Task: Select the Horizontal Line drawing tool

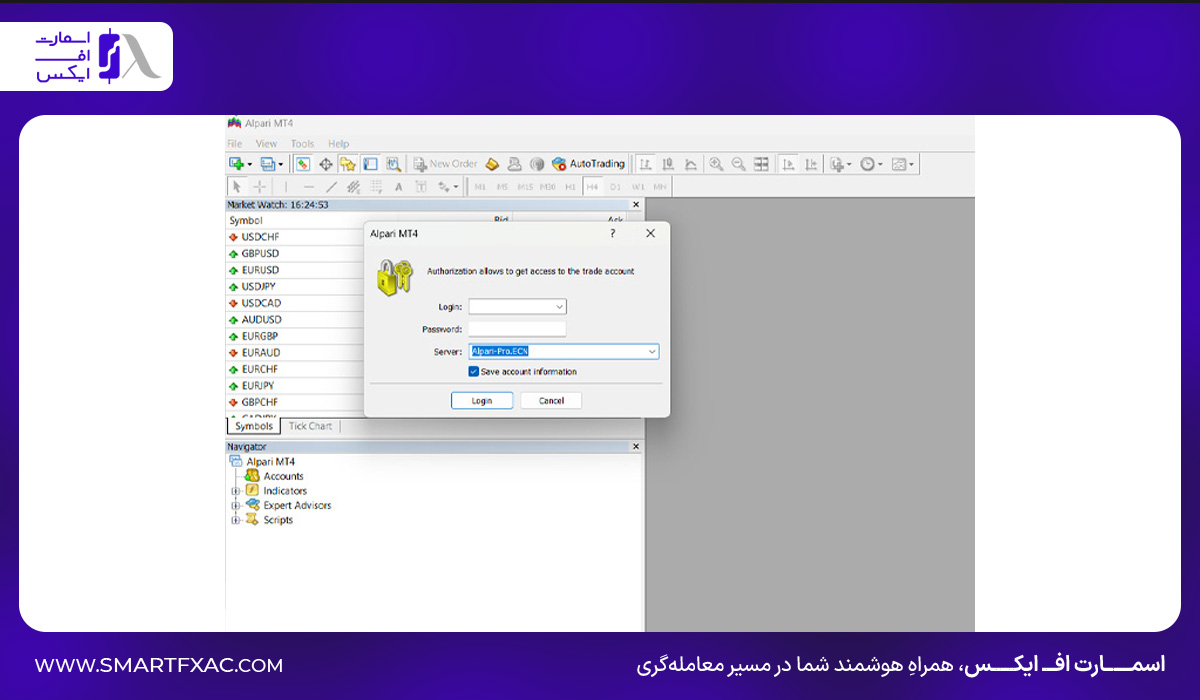Action: (x=309, y=186)
